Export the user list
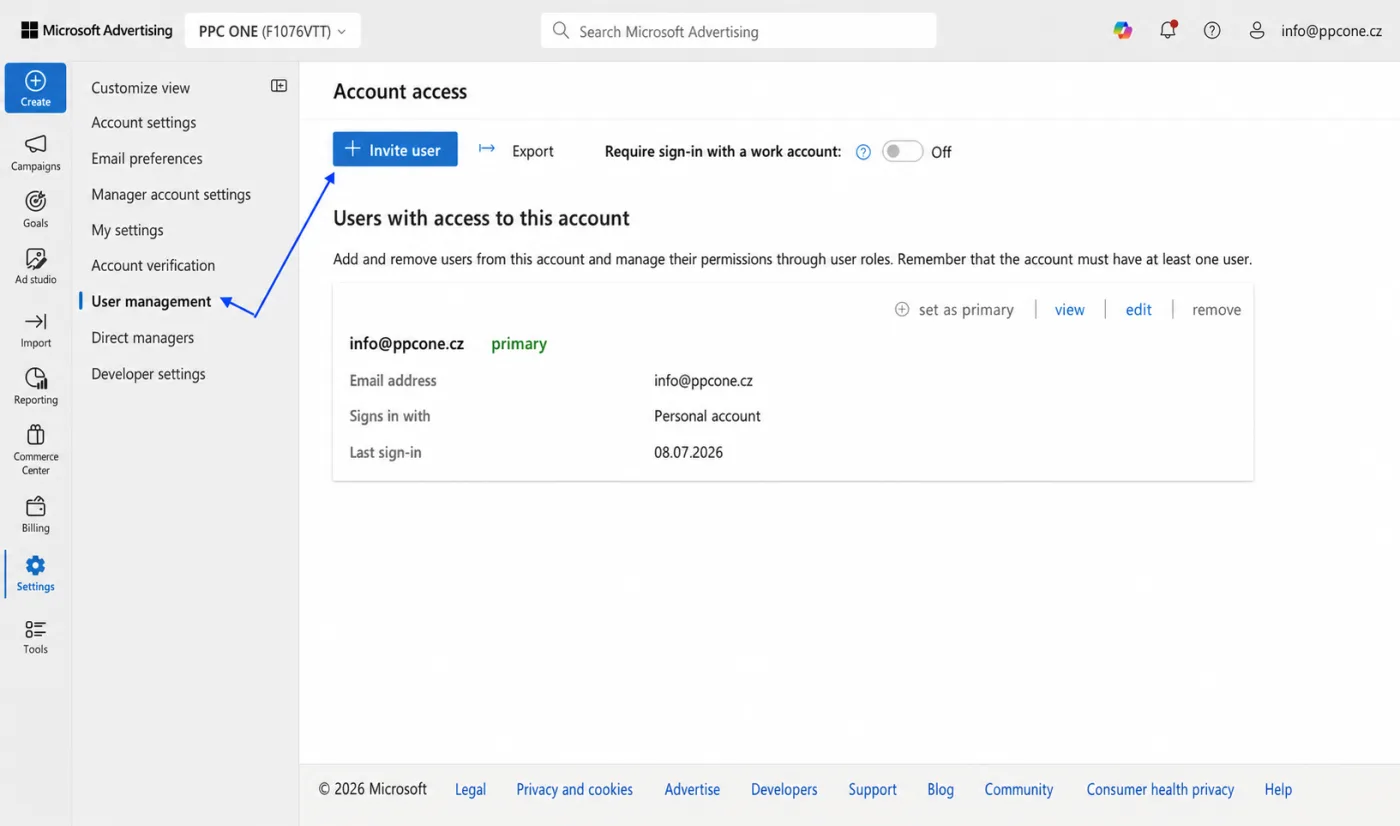 click(x=516, y=150)
